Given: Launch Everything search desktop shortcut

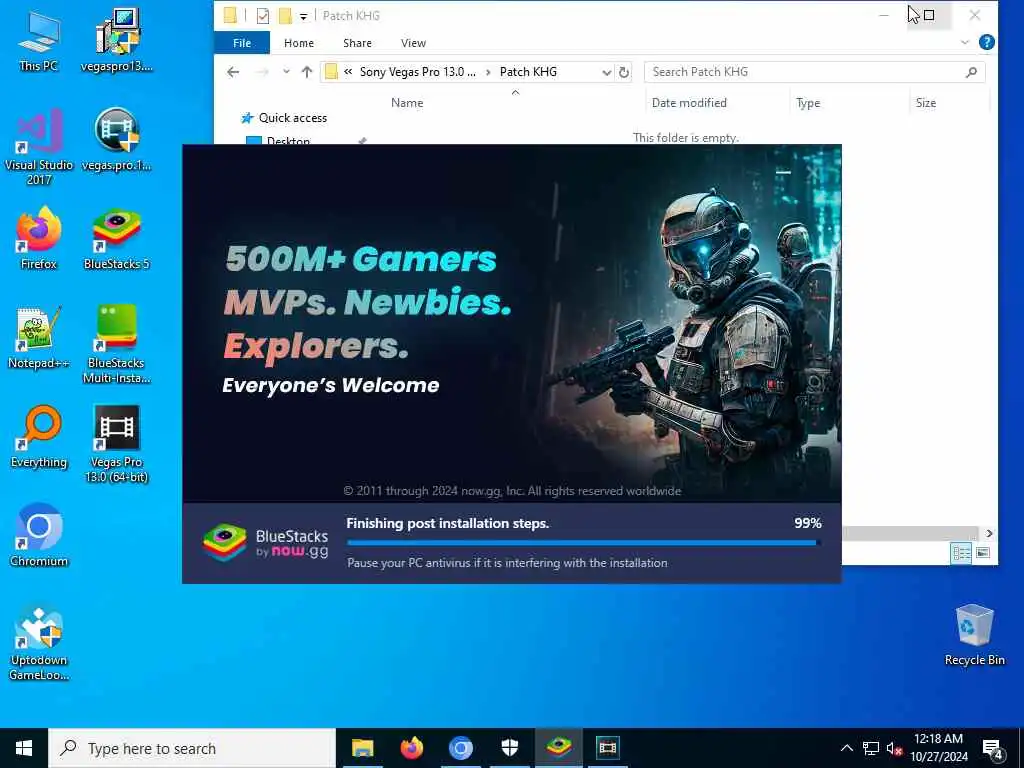Looking at the screenshot, I should [x=39, y=437].
